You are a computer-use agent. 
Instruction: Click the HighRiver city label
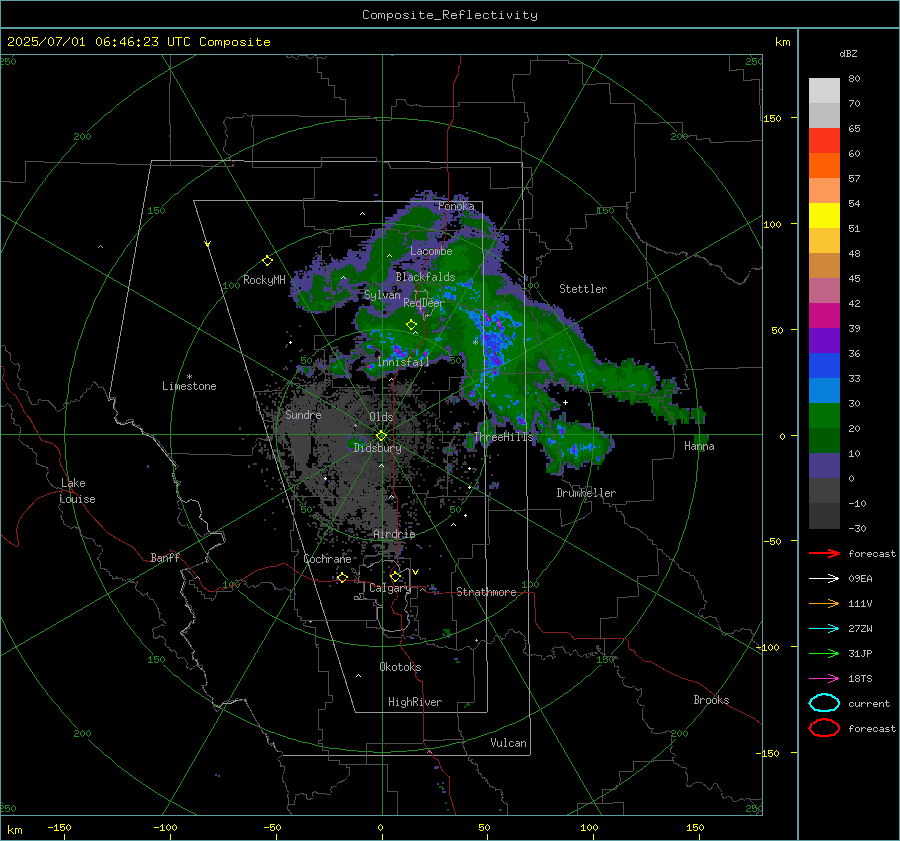(x=415, y=702)
